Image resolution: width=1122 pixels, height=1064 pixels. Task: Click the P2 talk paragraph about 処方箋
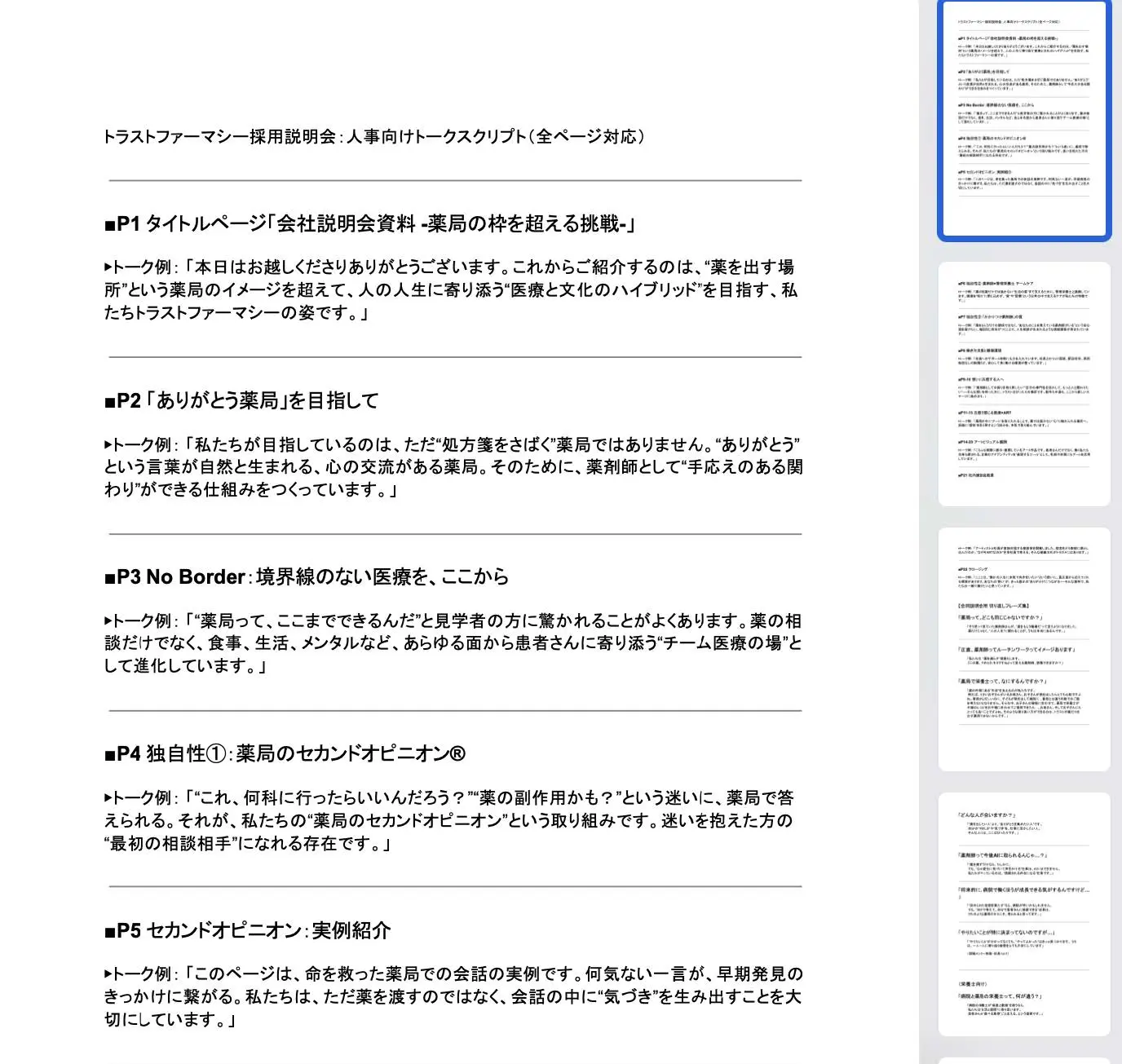pyautogui.click(x=453, y=467)
